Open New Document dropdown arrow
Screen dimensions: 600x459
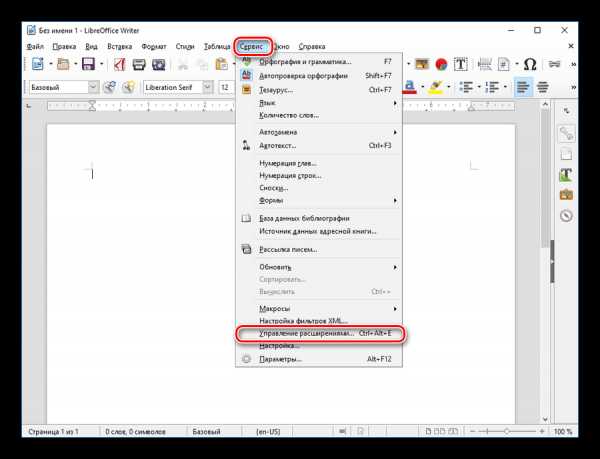(x=50, y=64)
